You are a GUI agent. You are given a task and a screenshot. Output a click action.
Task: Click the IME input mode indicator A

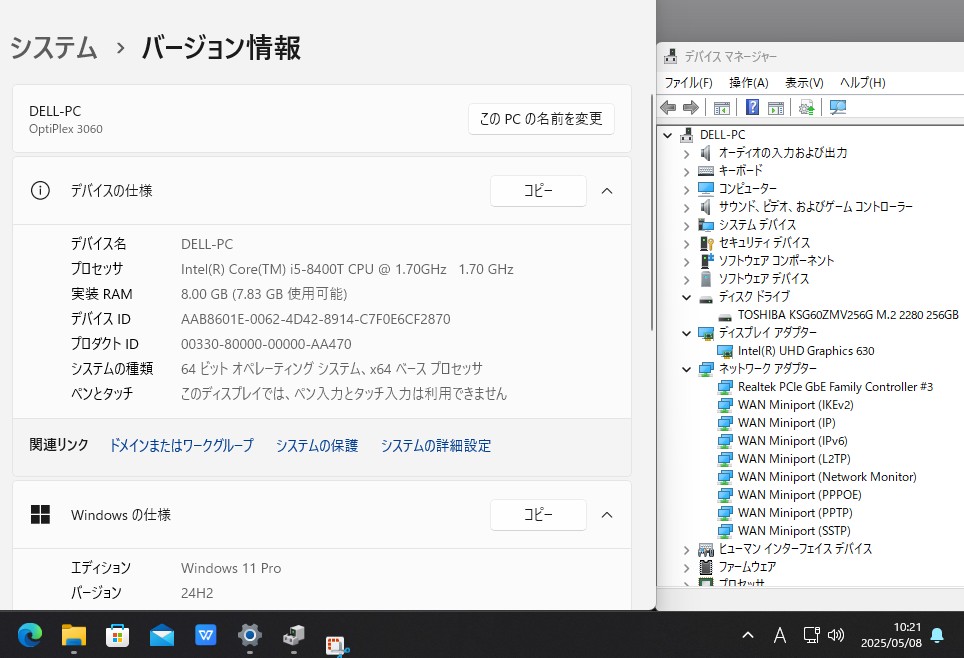click(780, 635)
